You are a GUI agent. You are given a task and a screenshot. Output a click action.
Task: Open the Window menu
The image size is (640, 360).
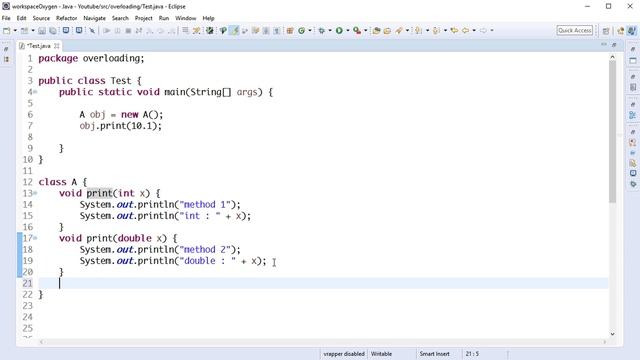(186, 18)
